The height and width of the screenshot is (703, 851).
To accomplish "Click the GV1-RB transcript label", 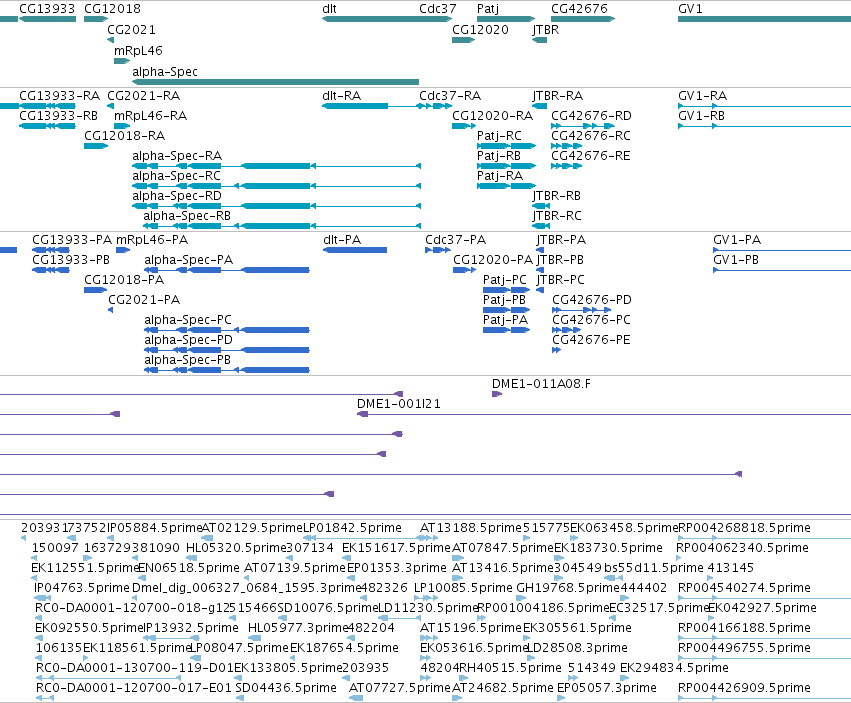I will [701, 116].
